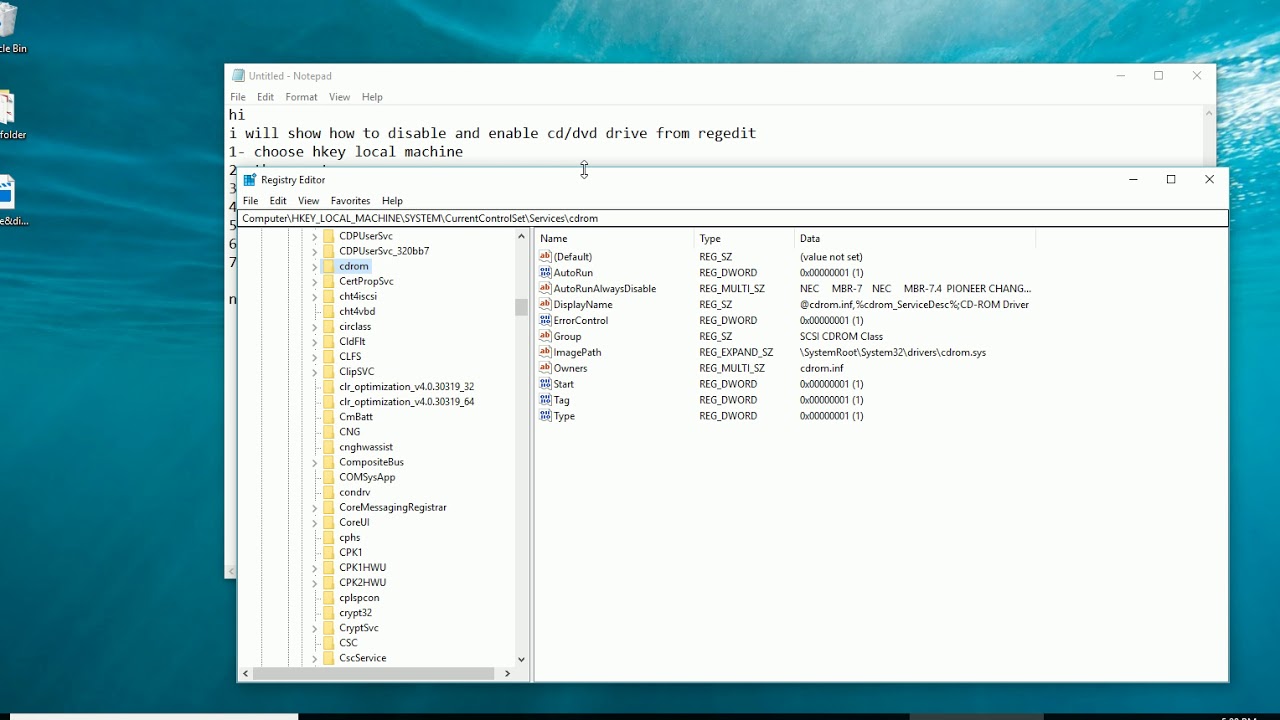Click the ImagePath value icon
The image size is (1280, 720).
click(545, 352)
